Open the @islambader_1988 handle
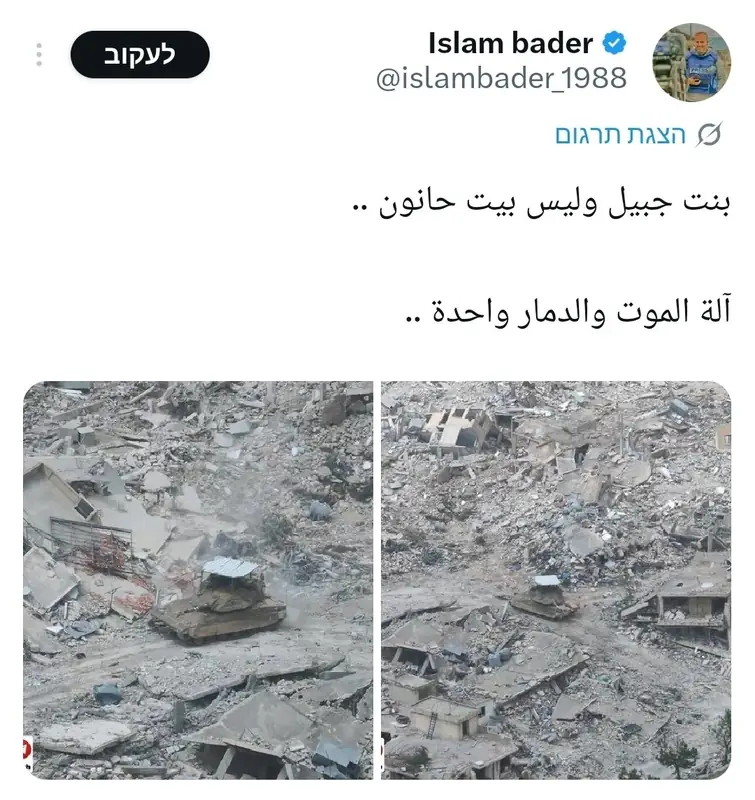Image resolution: width=755 pixels, height=800 pixels. 501,79
